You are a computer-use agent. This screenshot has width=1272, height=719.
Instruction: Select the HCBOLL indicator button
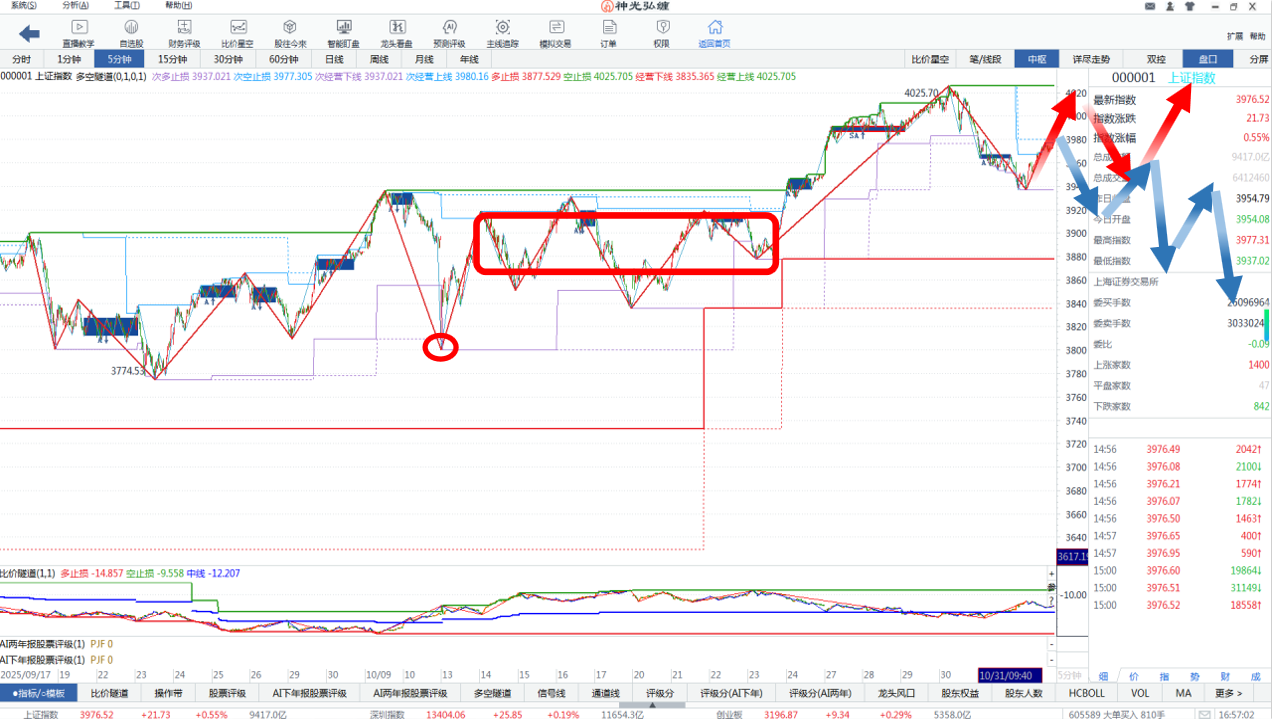click(1086, 693)
